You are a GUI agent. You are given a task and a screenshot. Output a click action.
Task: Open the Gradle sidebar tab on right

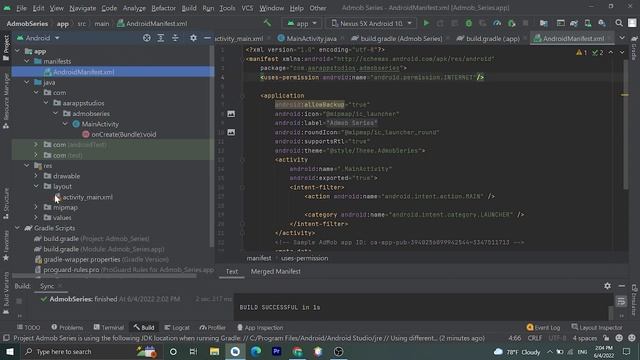634,48
